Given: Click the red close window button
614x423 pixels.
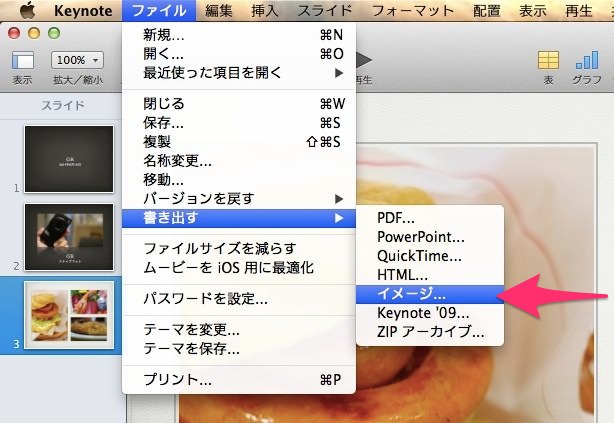Looking at the screenshot, I should point(14,33).
